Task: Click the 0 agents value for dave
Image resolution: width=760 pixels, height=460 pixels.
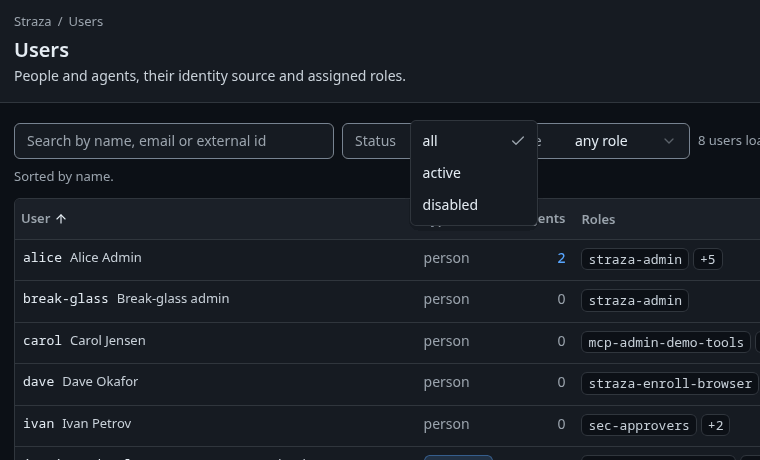Action: tap(561, 382)
